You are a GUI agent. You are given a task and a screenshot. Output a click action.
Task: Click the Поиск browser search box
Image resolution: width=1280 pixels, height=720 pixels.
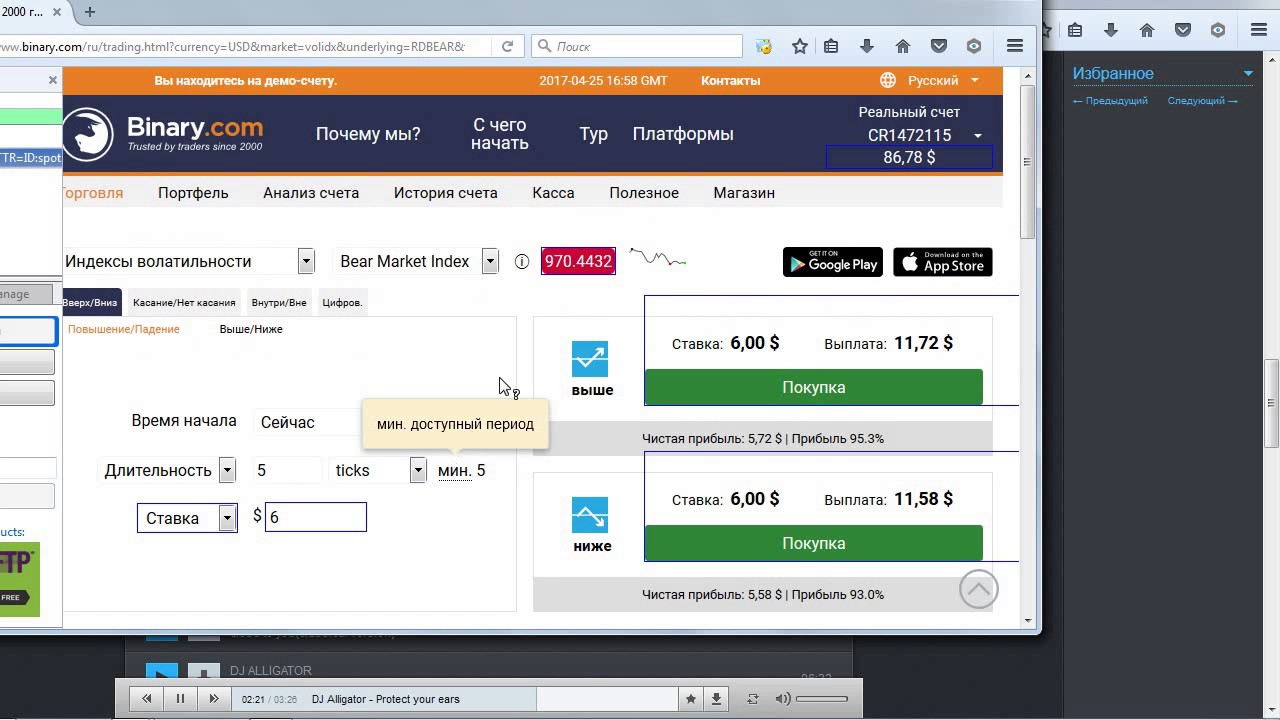point(637,46)
